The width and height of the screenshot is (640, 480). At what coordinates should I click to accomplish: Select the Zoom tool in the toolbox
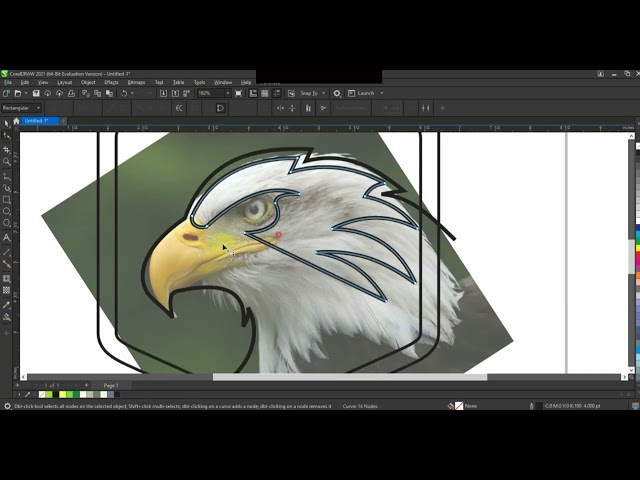[6, 162]
